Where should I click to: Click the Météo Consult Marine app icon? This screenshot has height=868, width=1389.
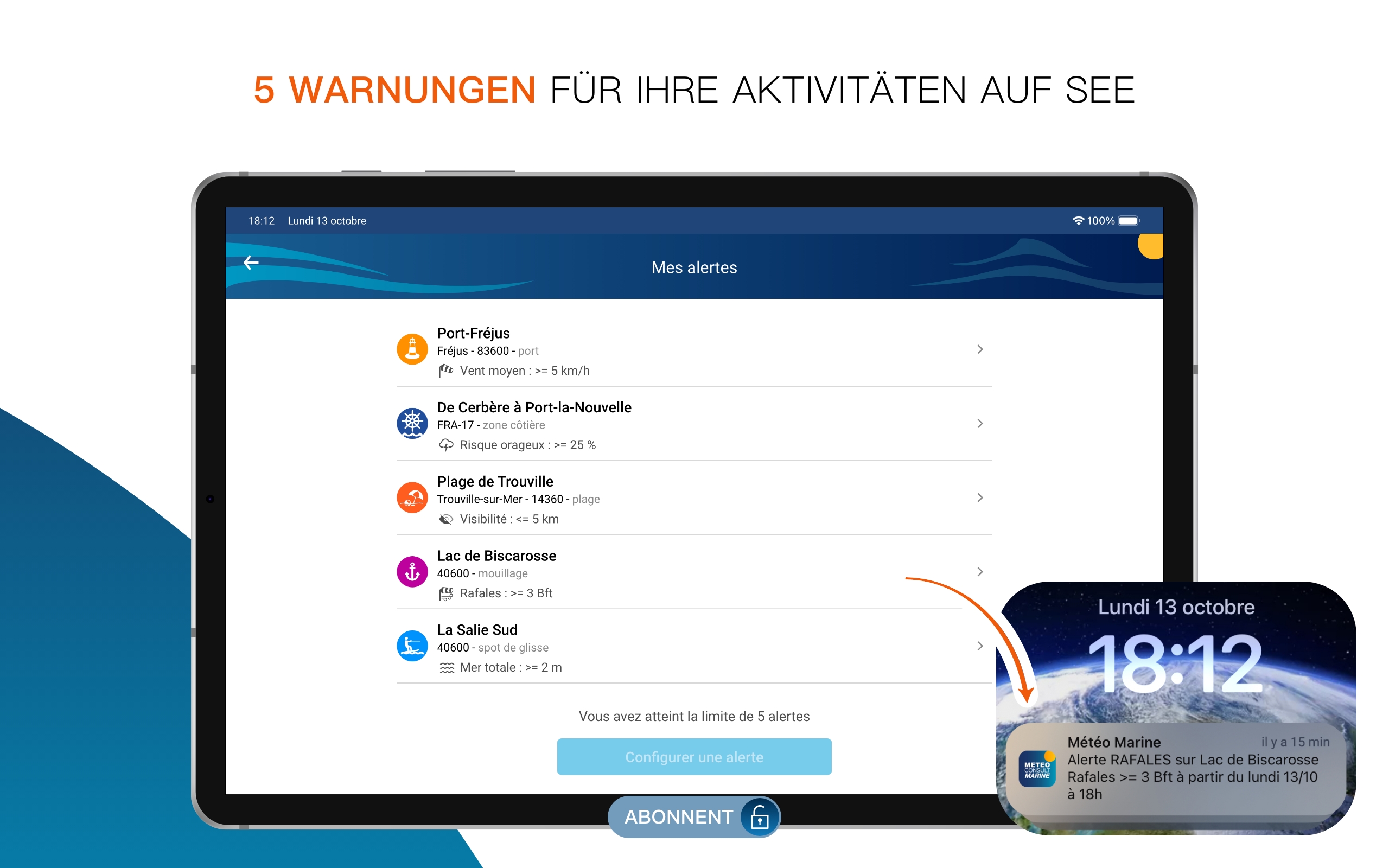(1036, 769)
